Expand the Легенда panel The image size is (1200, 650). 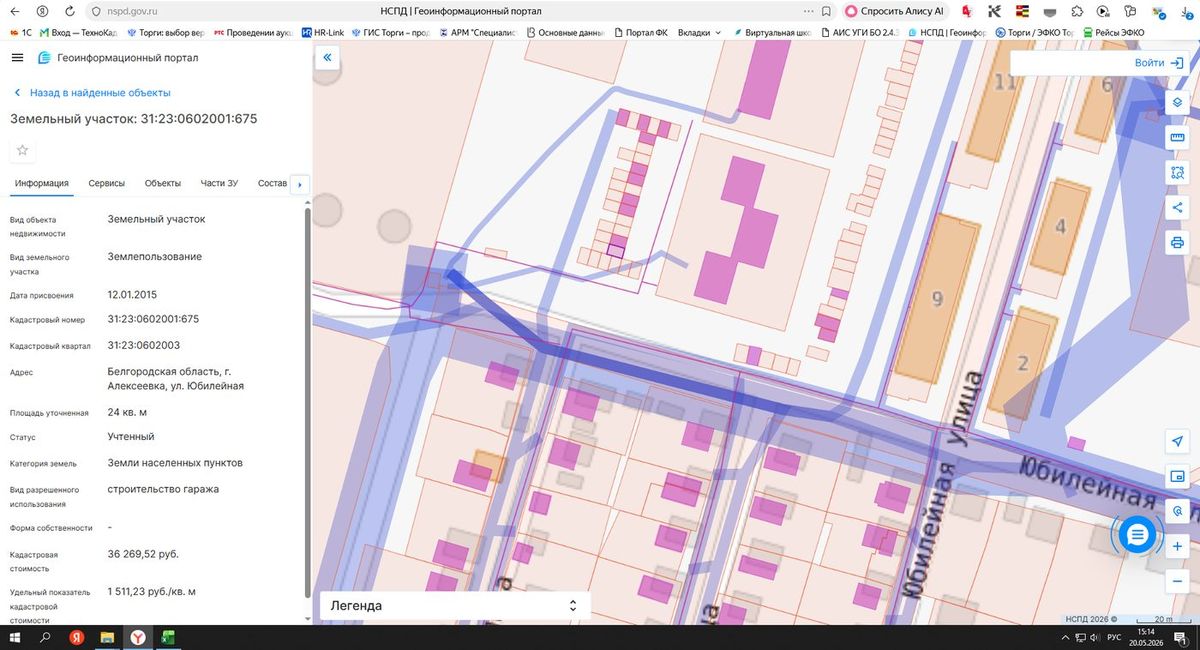[455, 606]
